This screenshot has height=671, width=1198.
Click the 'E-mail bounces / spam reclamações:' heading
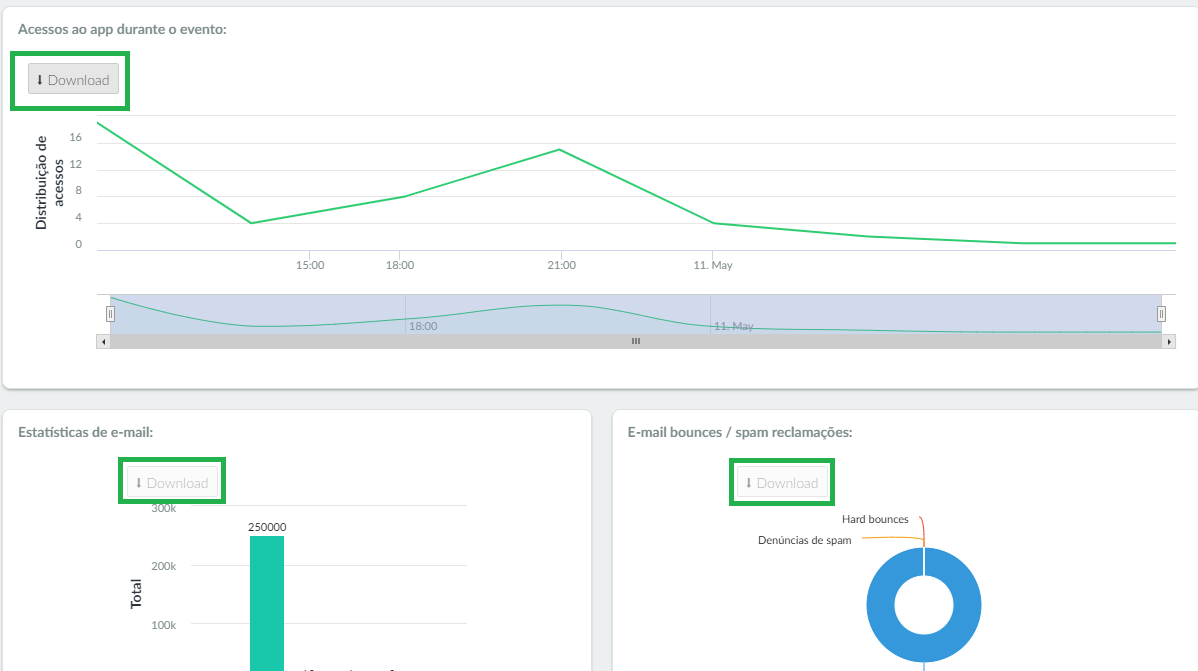pyautogui.click(x=740, y=432)
